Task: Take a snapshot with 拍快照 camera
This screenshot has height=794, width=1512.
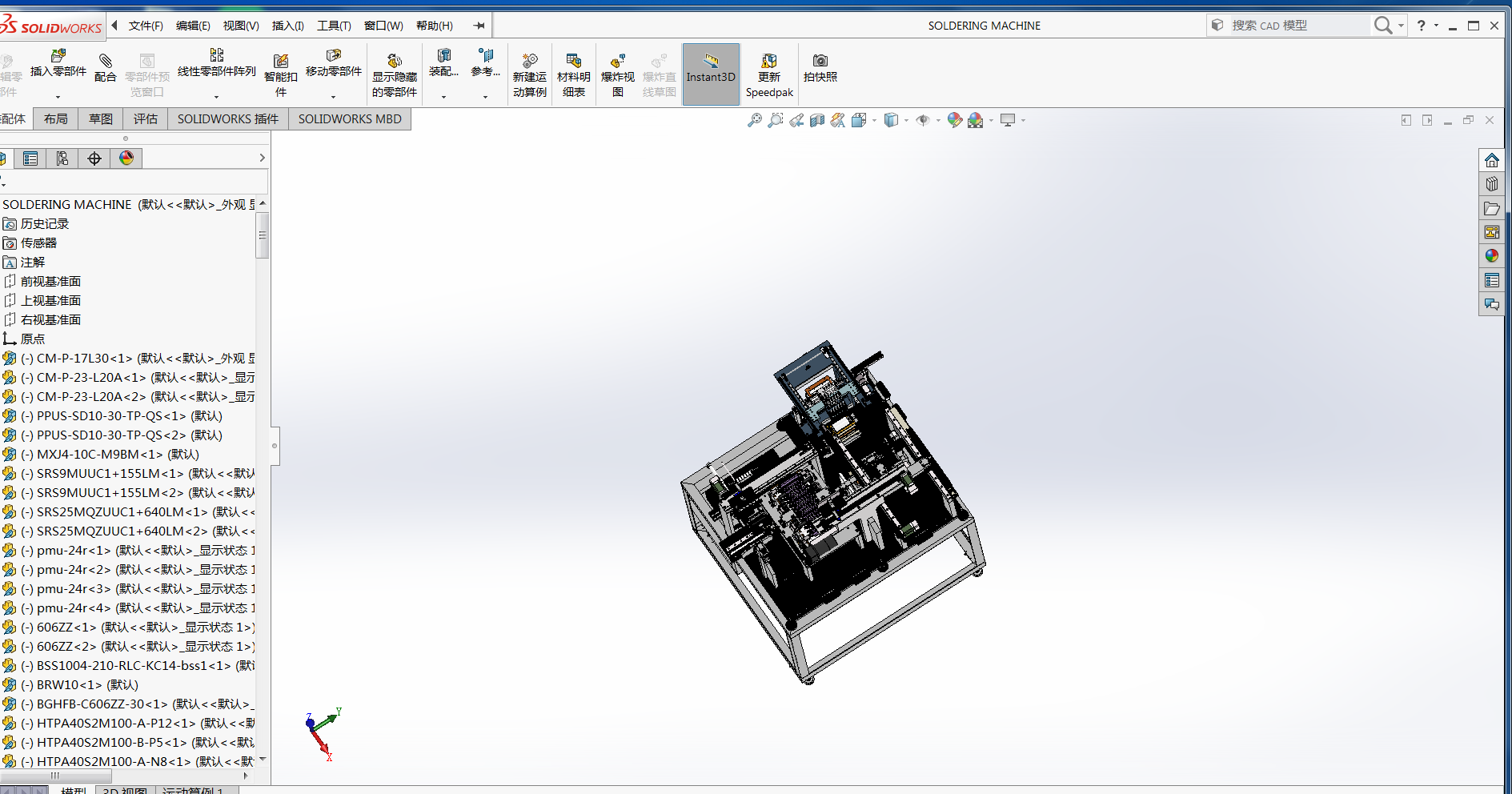Action: [x=820, y=67]
